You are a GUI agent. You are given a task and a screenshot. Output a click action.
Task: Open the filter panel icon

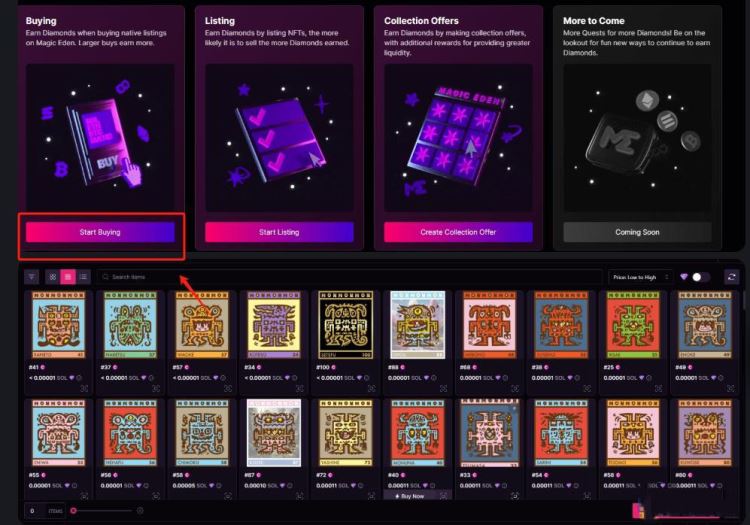pyautogui.click(x=32, y=277)
